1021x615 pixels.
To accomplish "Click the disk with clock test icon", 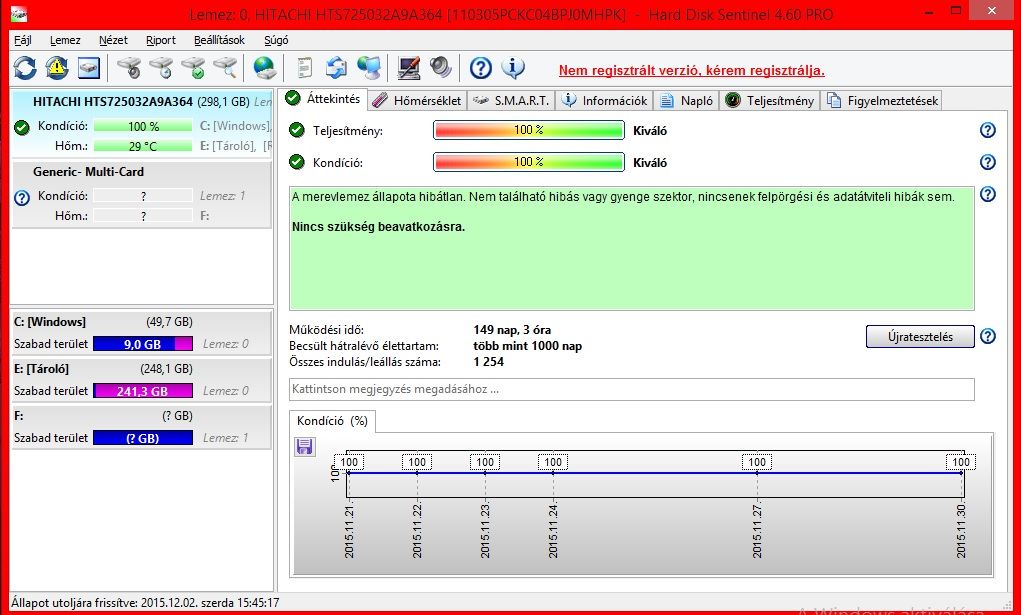I will [x=161, y=68].
